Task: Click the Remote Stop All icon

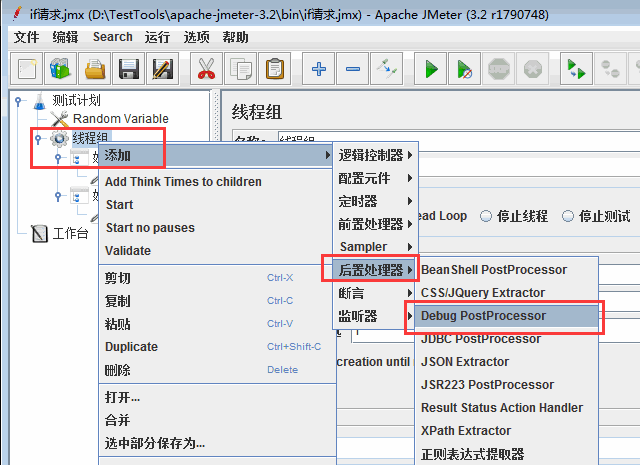Action: tap(611, 69)
